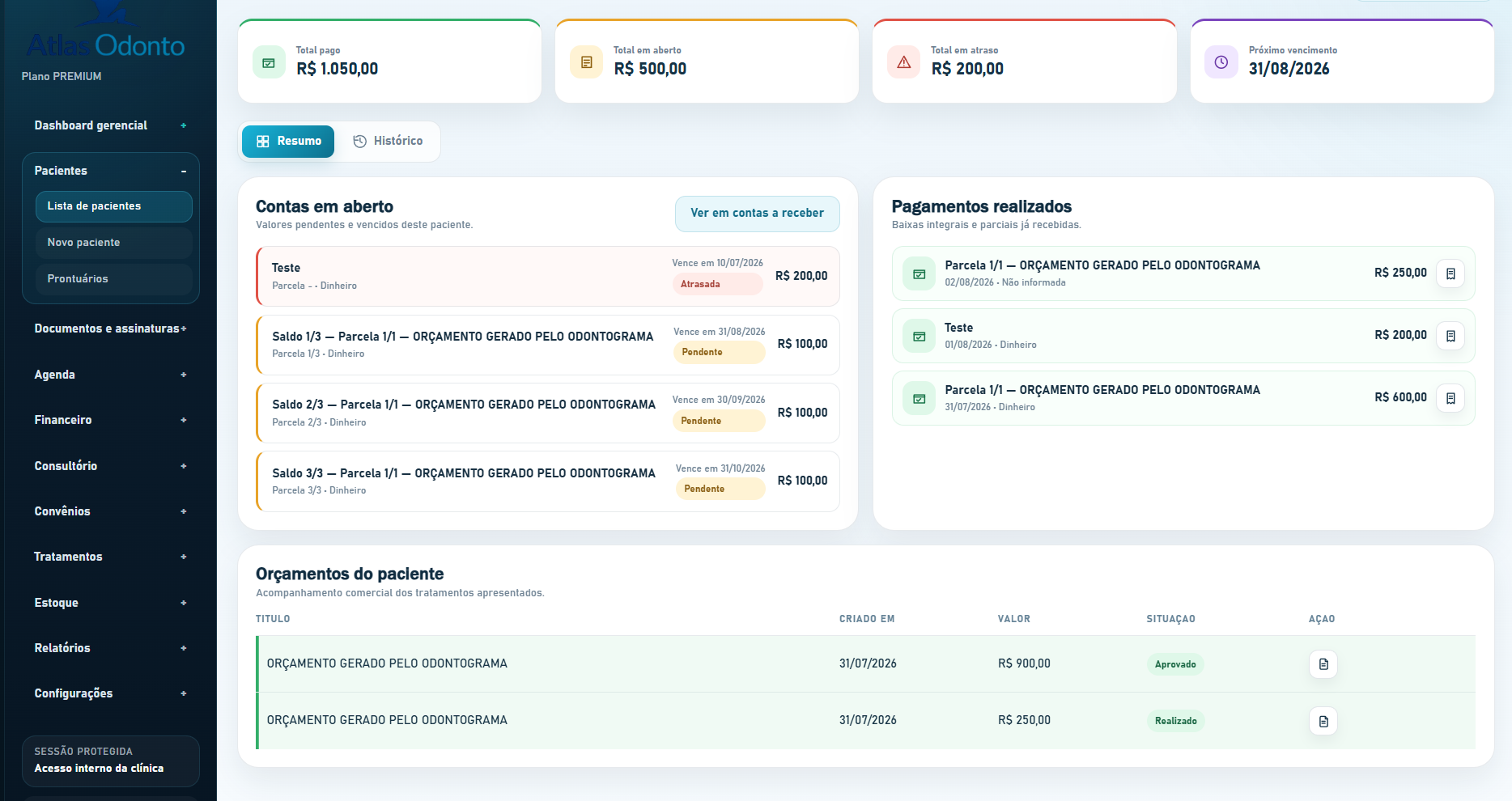Expand the Financeiro menu
This screenshot has width=1512, height=801.
[110, 420]
